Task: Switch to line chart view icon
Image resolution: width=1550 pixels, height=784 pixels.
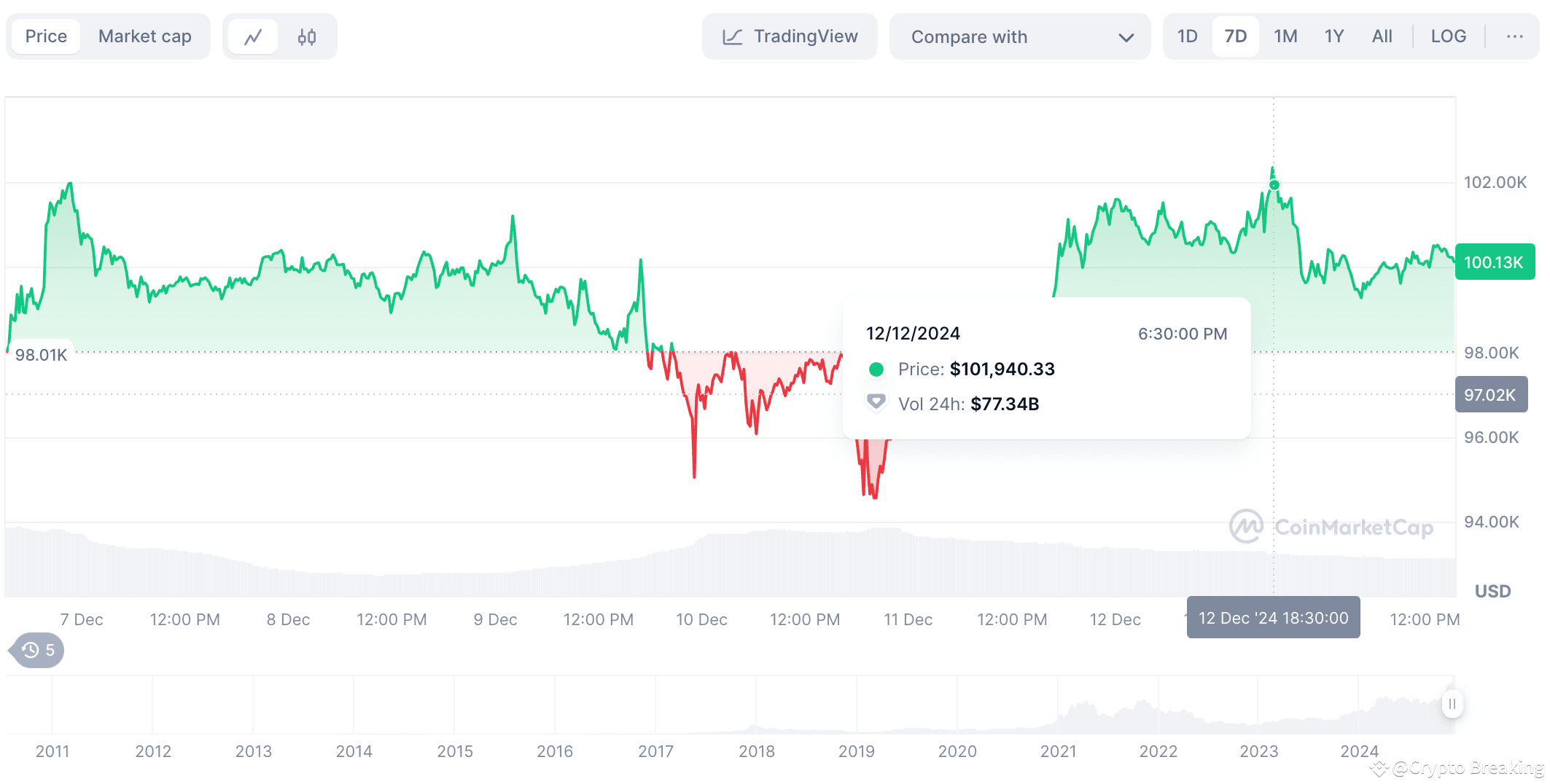Action: click(x=252, y=37)
